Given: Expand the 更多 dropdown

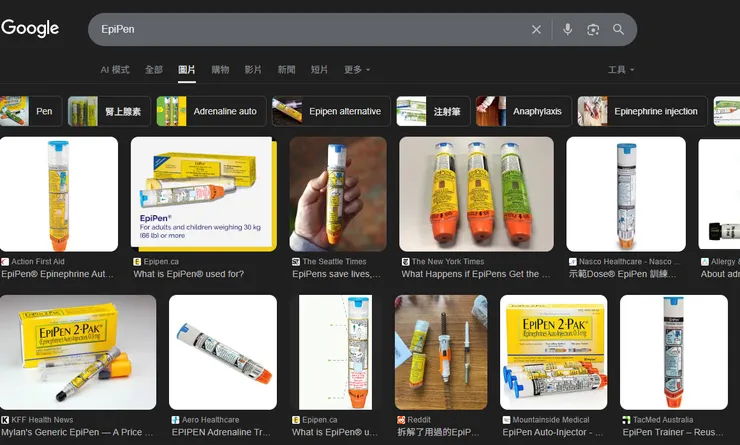Looking at the screenshot, I should coord(357,70).
